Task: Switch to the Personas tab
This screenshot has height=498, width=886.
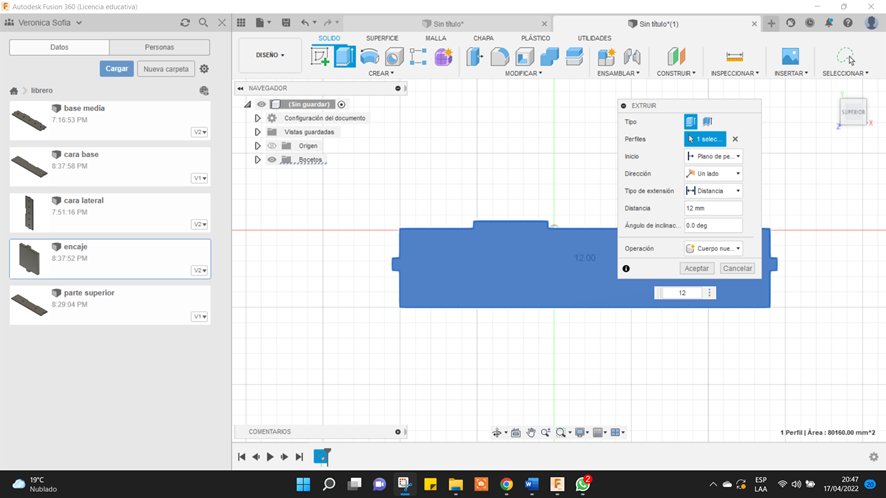Action: click(x=159, y=47)
